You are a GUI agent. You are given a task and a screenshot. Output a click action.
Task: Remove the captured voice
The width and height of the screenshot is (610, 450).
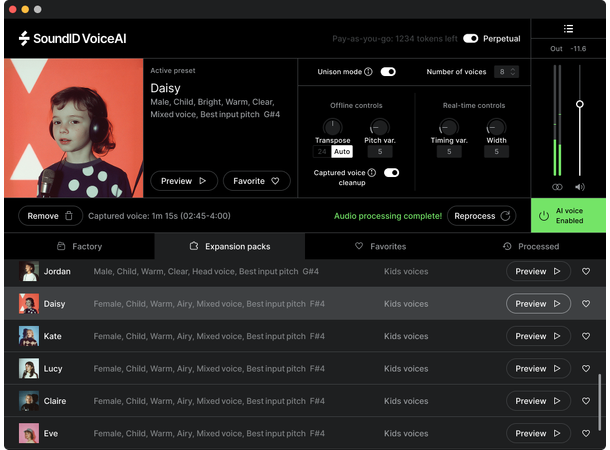pyautogui.click(x=50, y=216)
